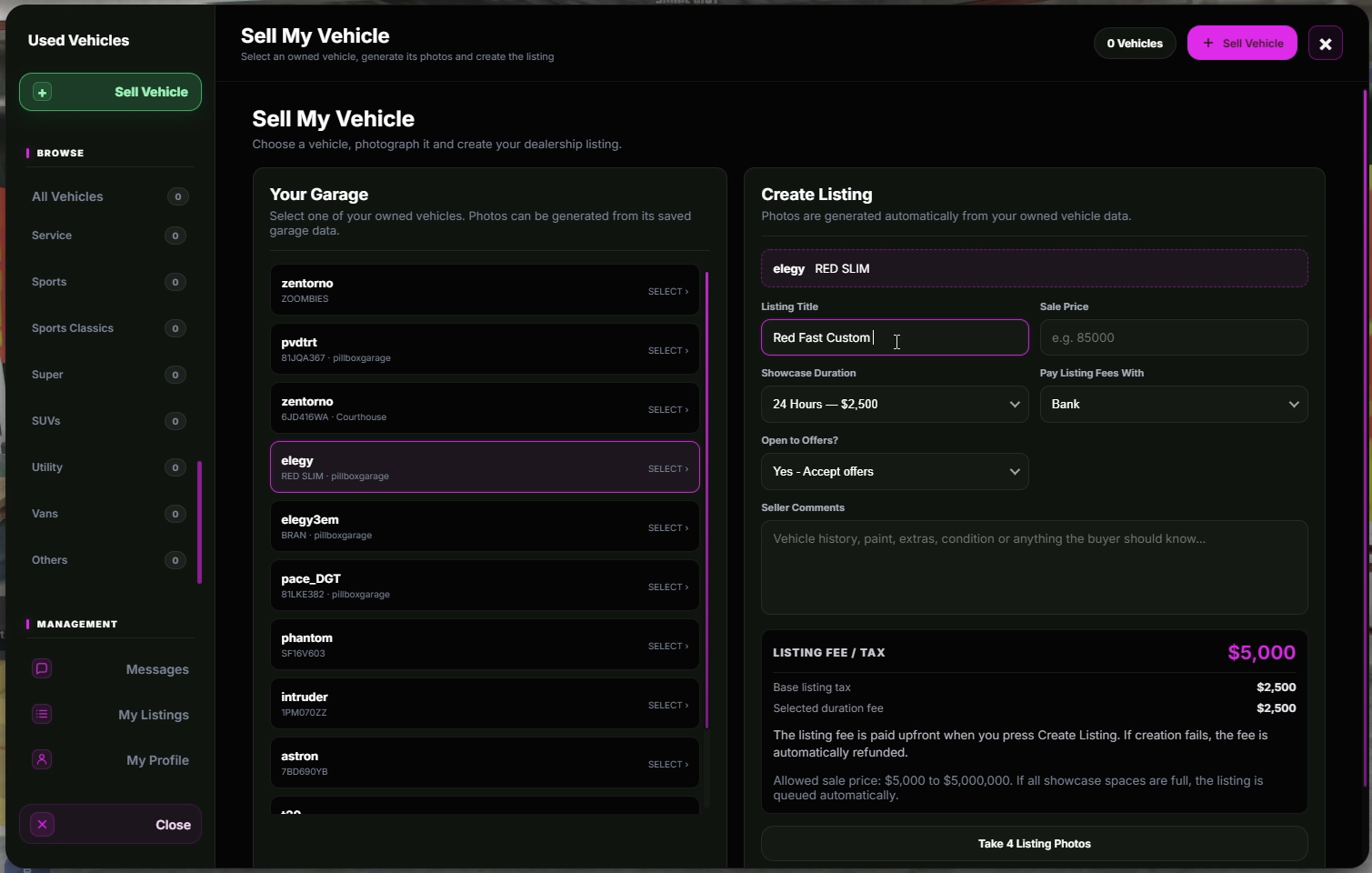Open the Open to Offers dropdown

pyautogui.click(x=895, y=472)
